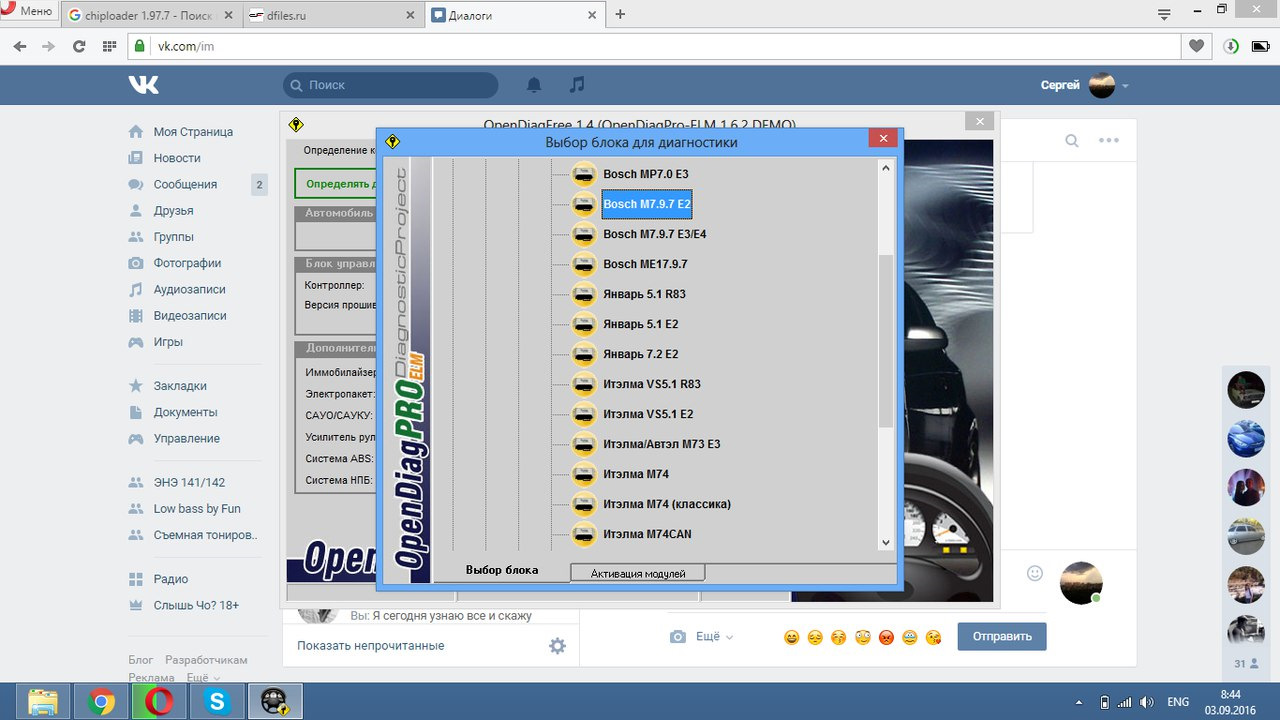
Task: Select Итэлма VS5.1 E2 entry
Action: click(648, 414)
